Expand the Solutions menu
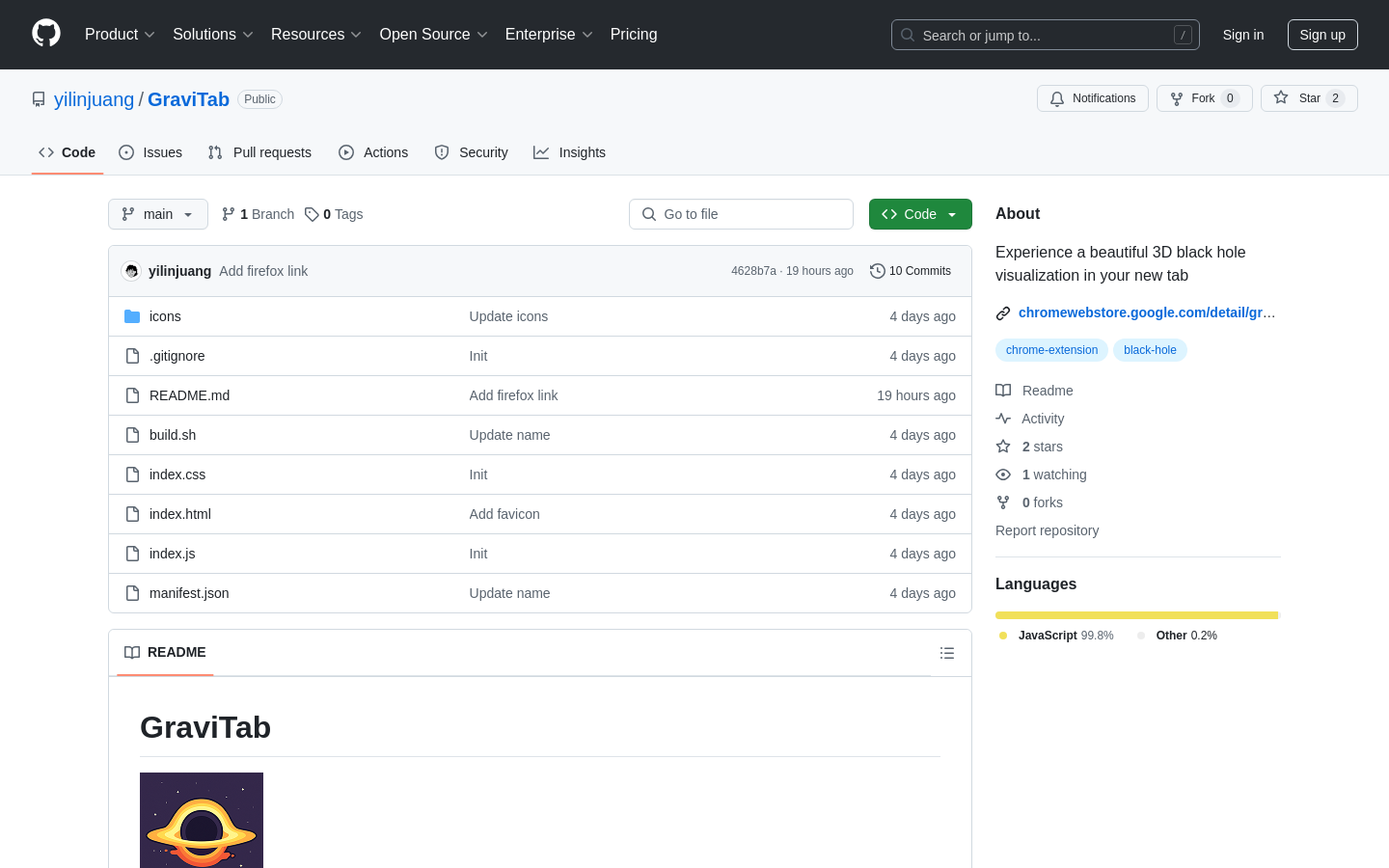1389x868 pixels. 213,35
